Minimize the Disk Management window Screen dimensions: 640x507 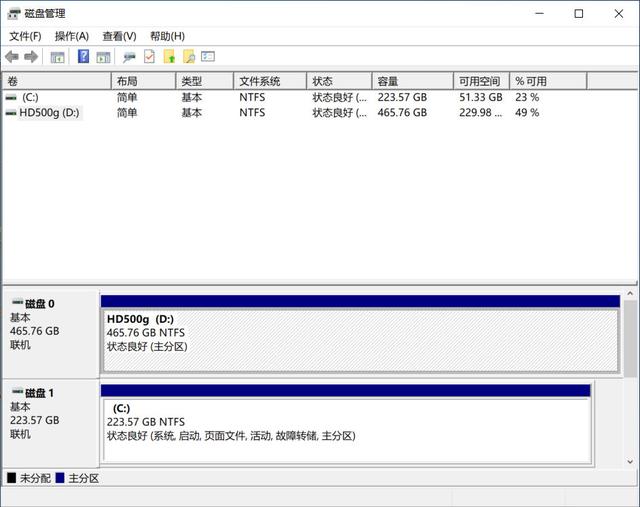tap(540, 13)
